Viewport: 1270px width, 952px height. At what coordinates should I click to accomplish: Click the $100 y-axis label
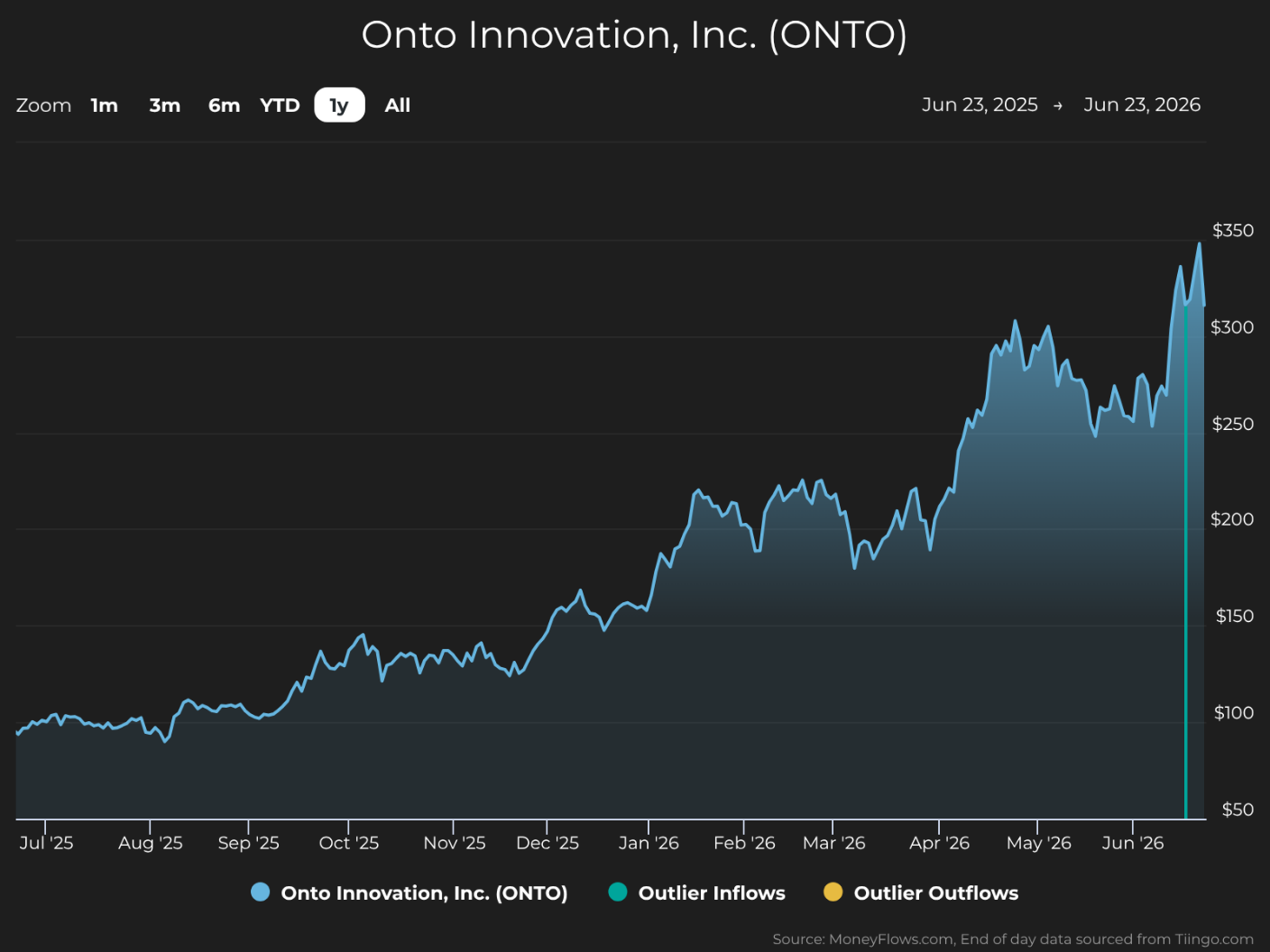1234,713
